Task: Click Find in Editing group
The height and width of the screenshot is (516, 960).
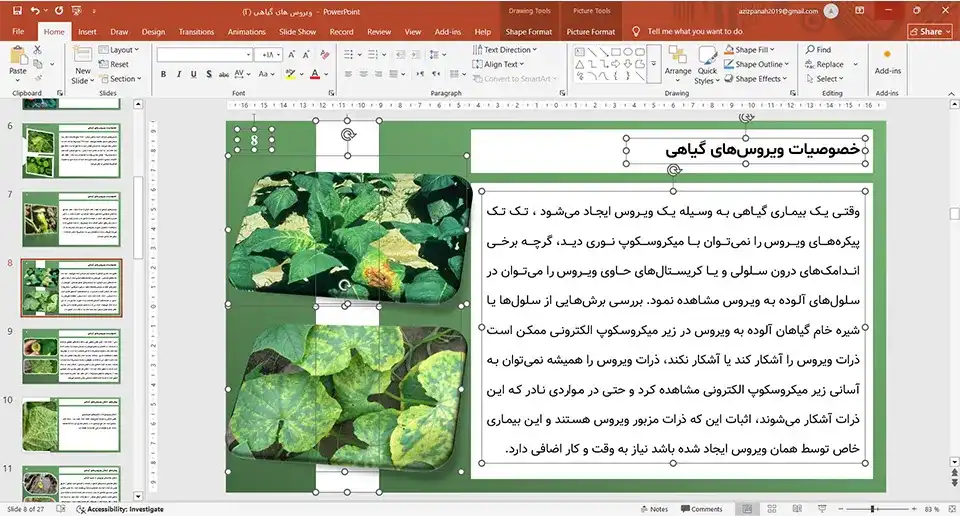Action: [x=819, y=50]
